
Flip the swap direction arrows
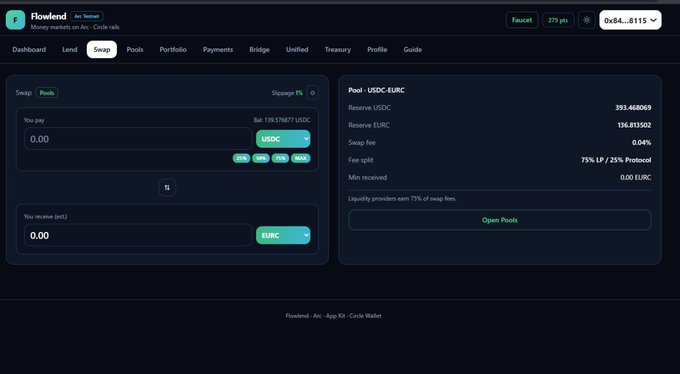(167, 187)
